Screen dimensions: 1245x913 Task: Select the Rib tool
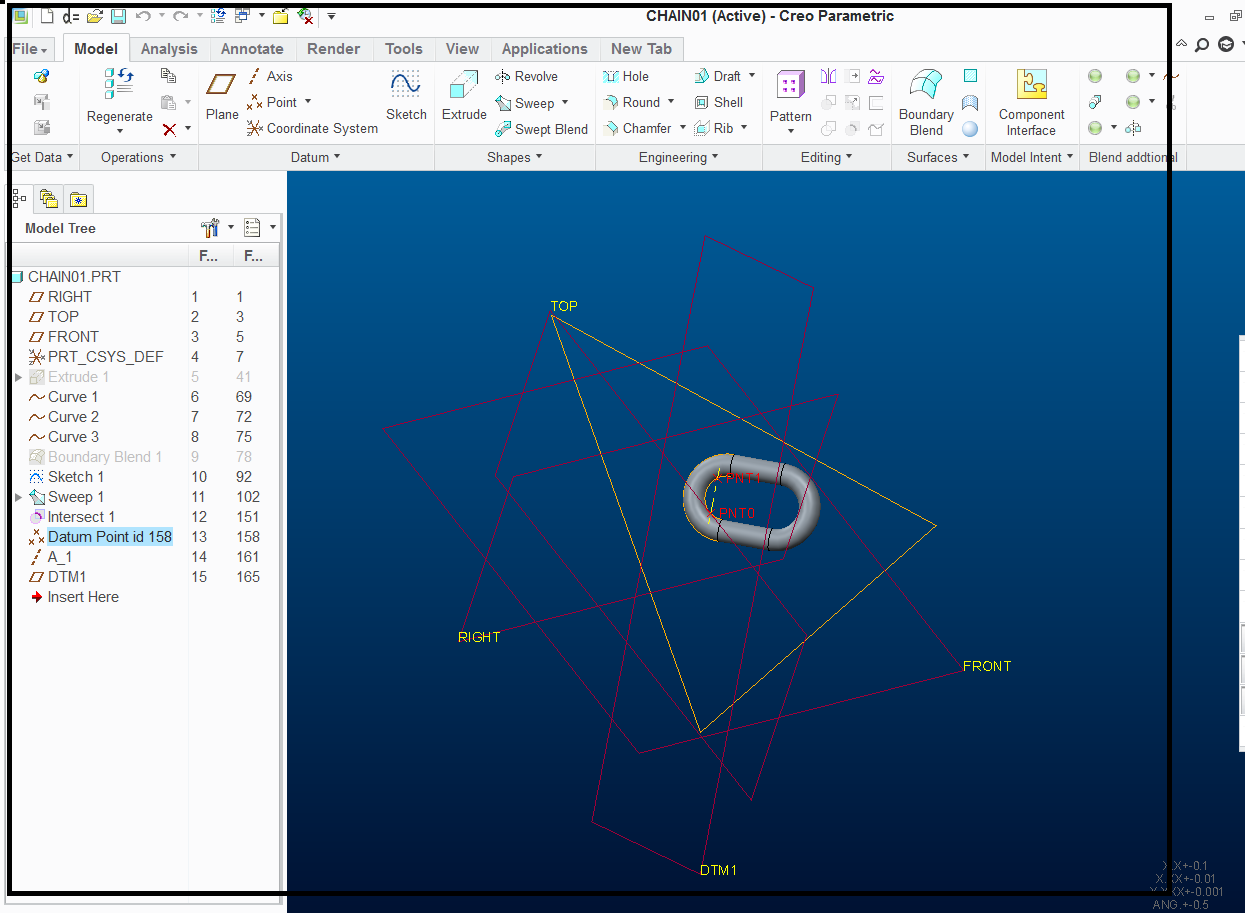click(x=714, y=128)
